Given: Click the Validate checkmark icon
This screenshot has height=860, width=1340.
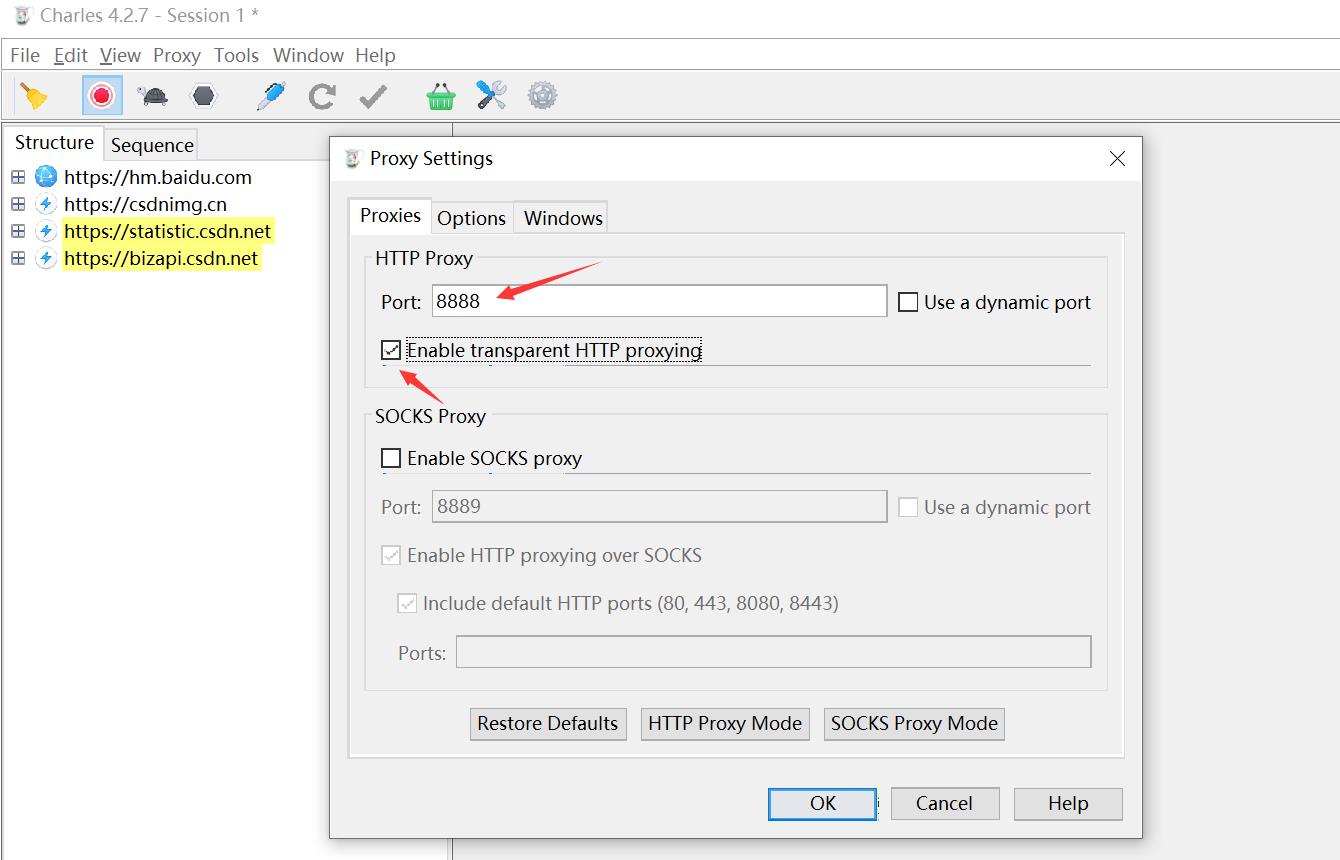Looking at the screenshot, I should [x=373, y=96].
